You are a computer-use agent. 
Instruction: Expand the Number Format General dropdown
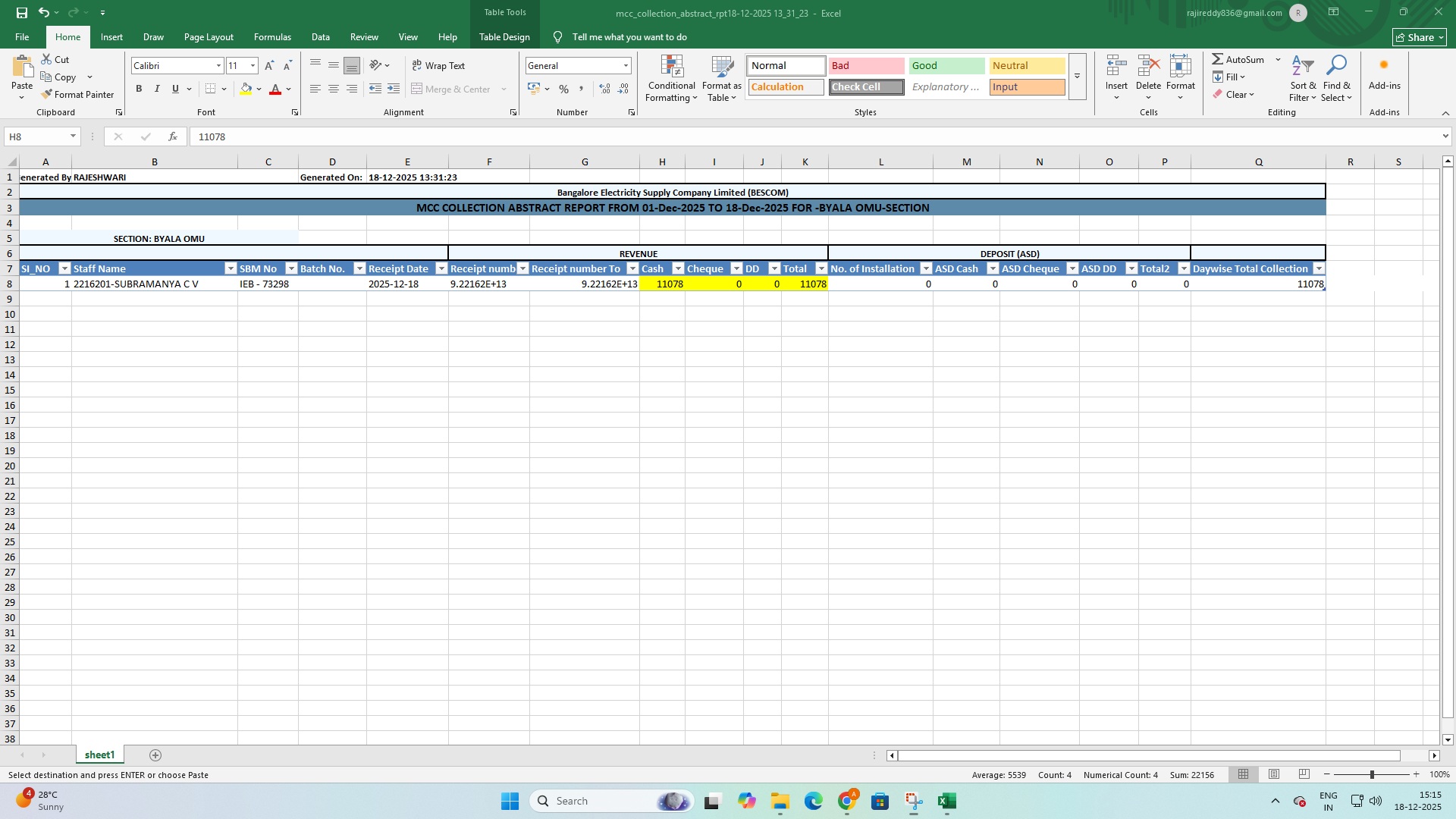[626, 66]
